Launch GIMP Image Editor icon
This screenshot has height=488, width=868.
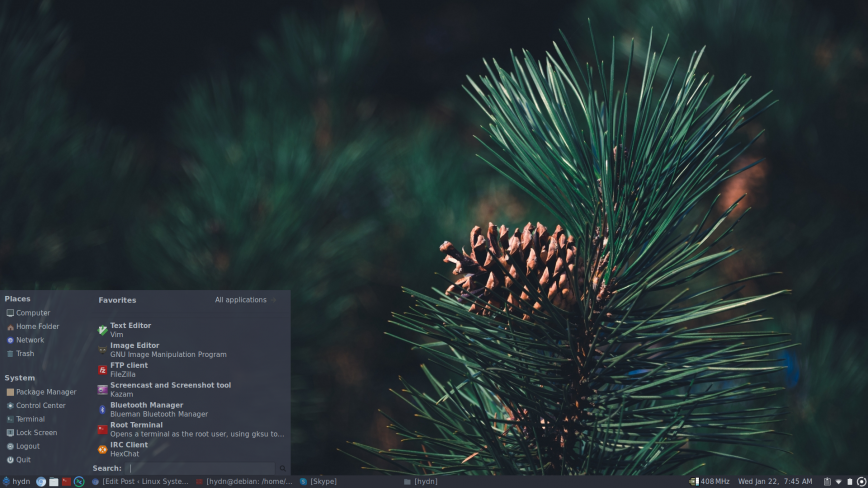pyautogui.click(x=102, y=350)
